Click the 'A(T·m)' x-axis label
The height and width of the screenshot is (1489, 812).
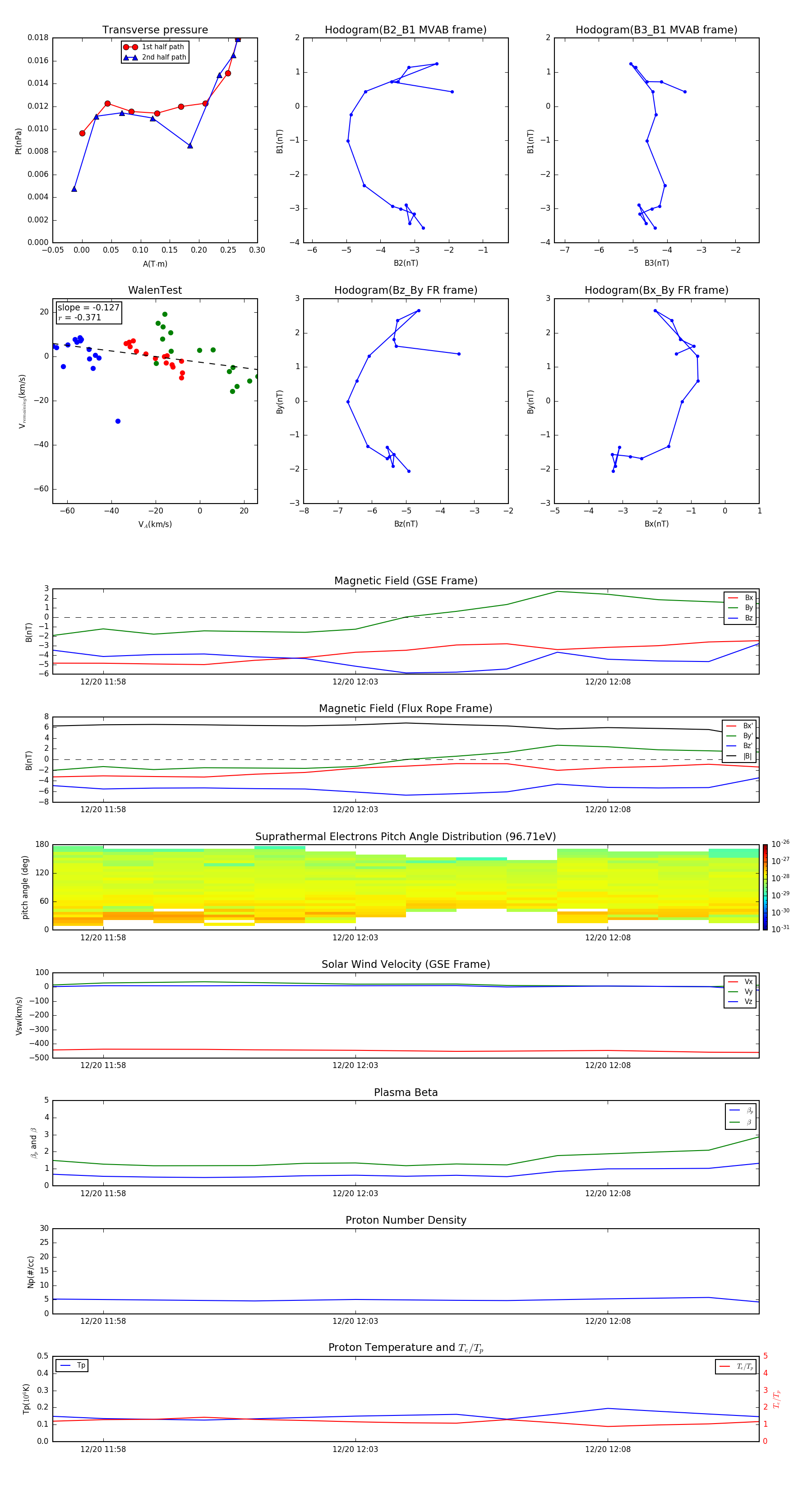(x=155, y=264)
